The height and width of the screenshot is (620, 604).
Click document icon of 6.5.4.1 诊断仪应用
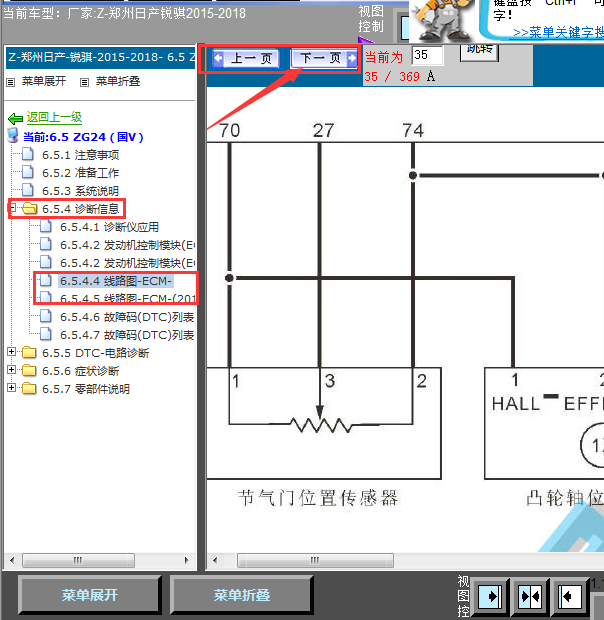point(46,226)
